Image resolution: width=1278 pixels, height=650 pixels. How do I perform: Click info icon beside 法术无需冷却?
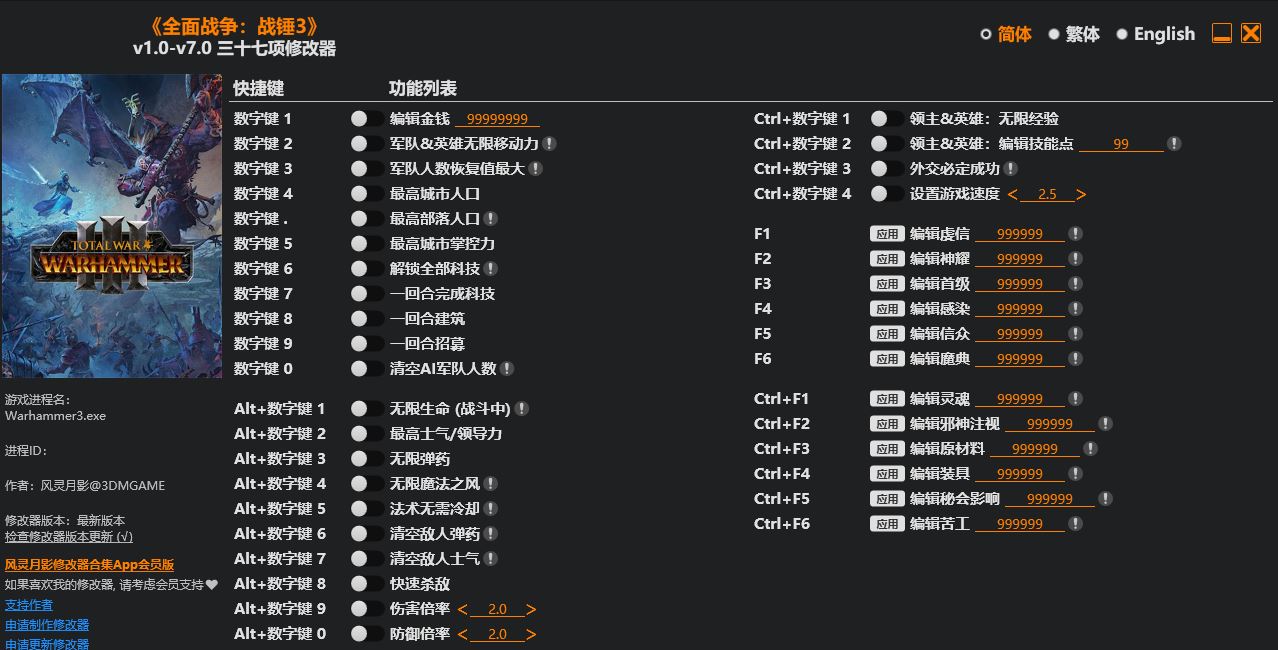coord(491,509)
